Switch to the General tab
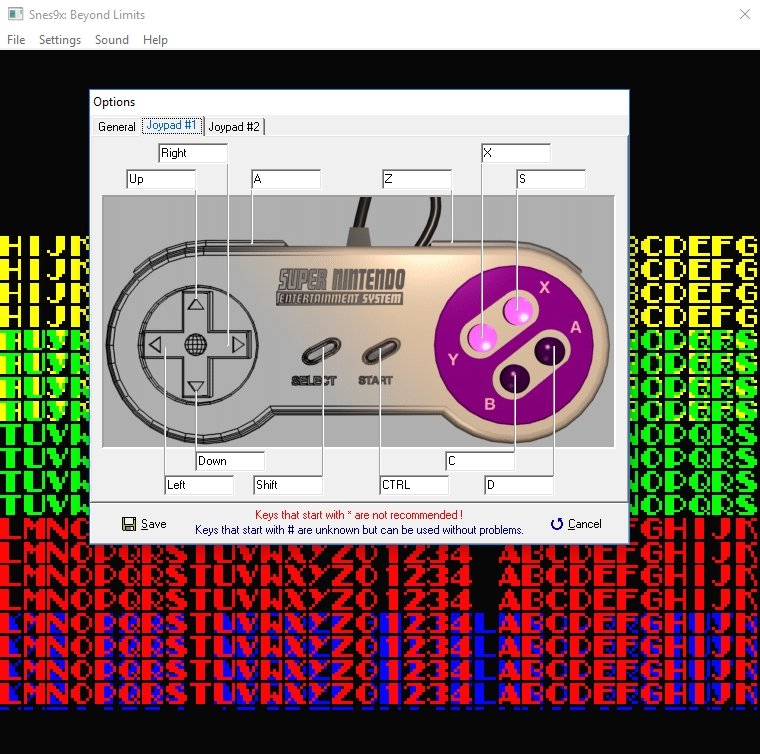Image resolution: width=760 pixels, height=754 pixels. coord(116,126)
